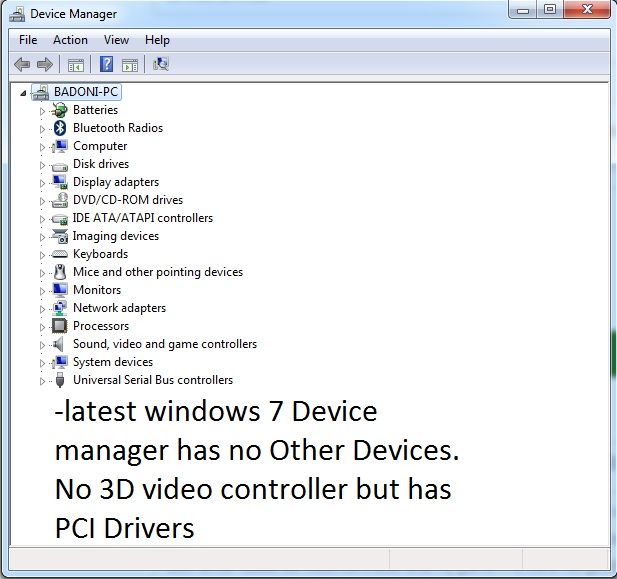Click the Network adapters icon

[x=60, y=308]
